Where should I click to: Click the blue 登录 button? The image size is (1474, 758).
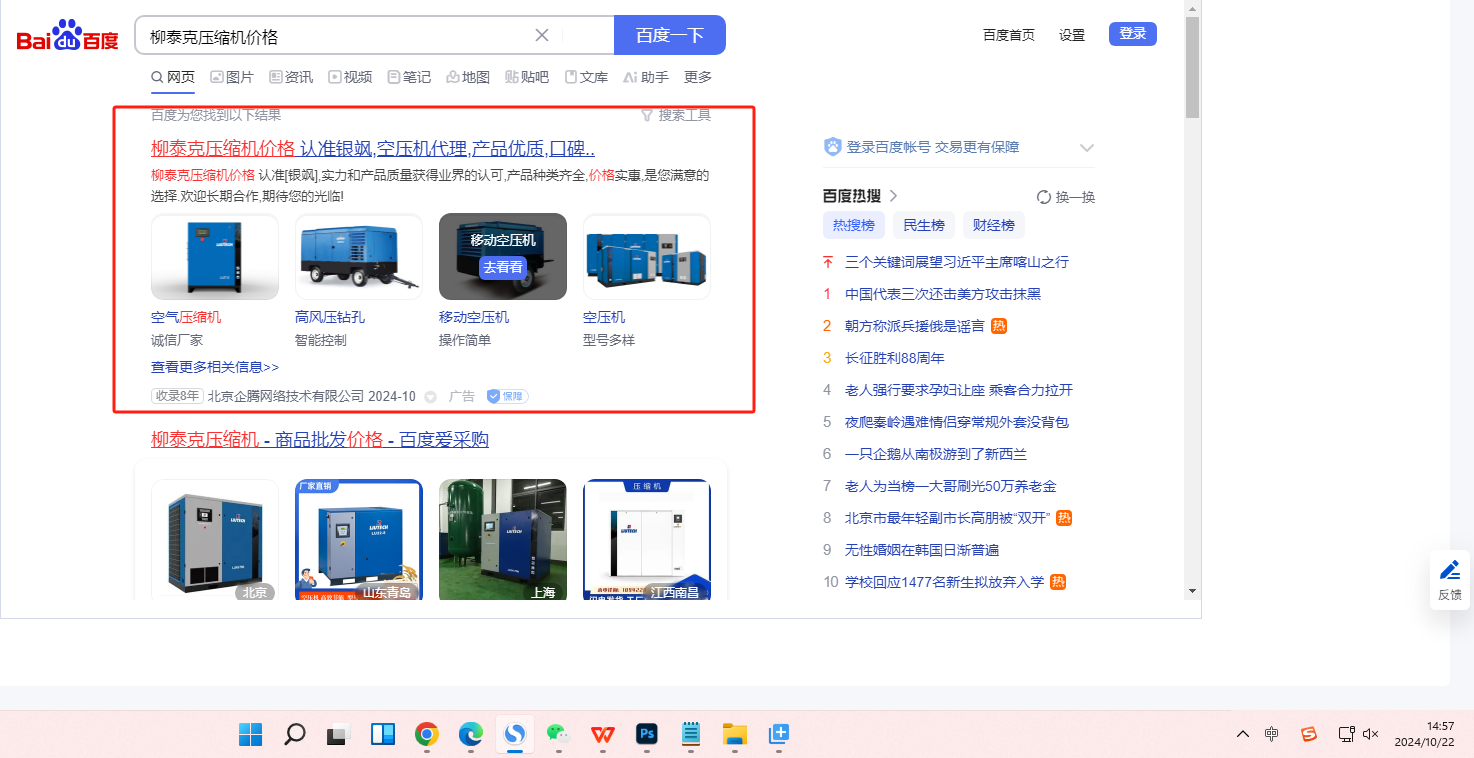click(1133, 34)
